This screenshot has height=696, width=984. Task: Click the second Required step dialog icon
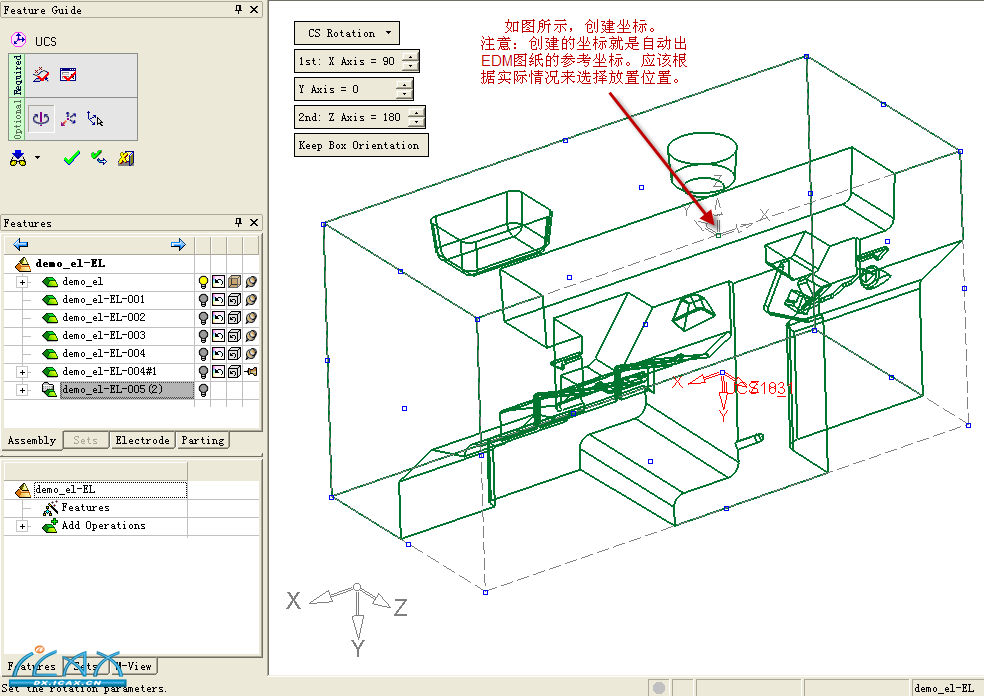tap(68, 75)
